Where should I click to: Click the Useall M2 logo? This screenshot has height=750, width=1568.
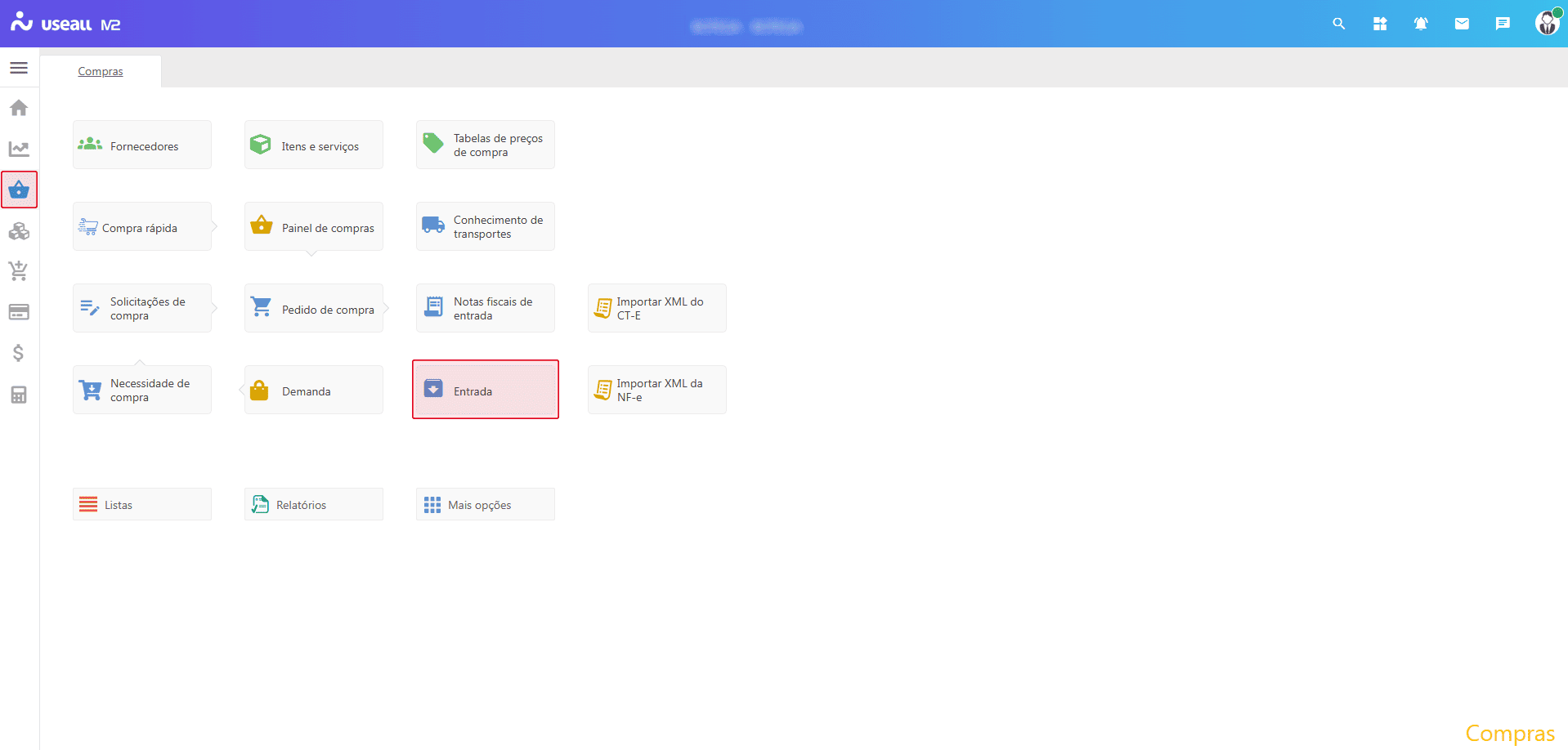(x=65, y=24)
